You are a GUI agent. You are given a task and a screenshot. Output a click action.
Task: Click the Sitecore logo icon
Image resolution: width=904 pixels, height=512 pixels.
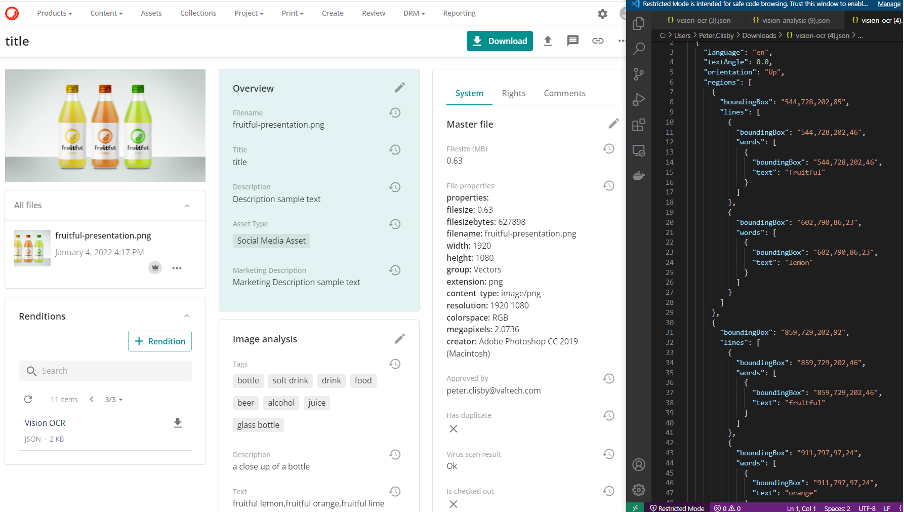[12, 13]
